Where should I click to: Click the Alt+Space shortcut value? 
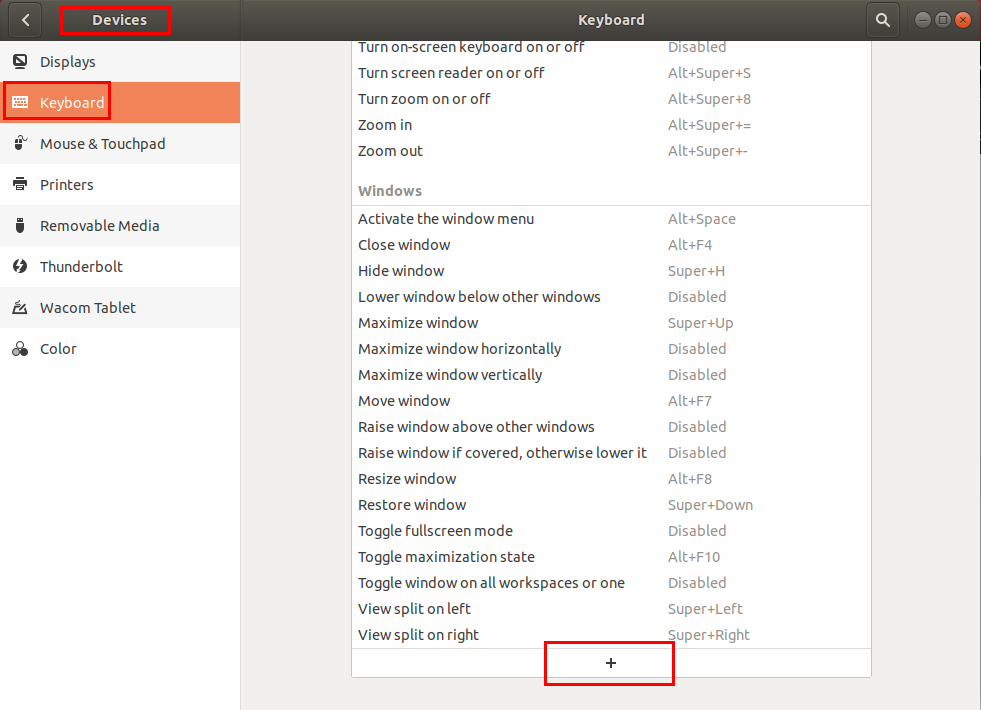tap(701, 219)
